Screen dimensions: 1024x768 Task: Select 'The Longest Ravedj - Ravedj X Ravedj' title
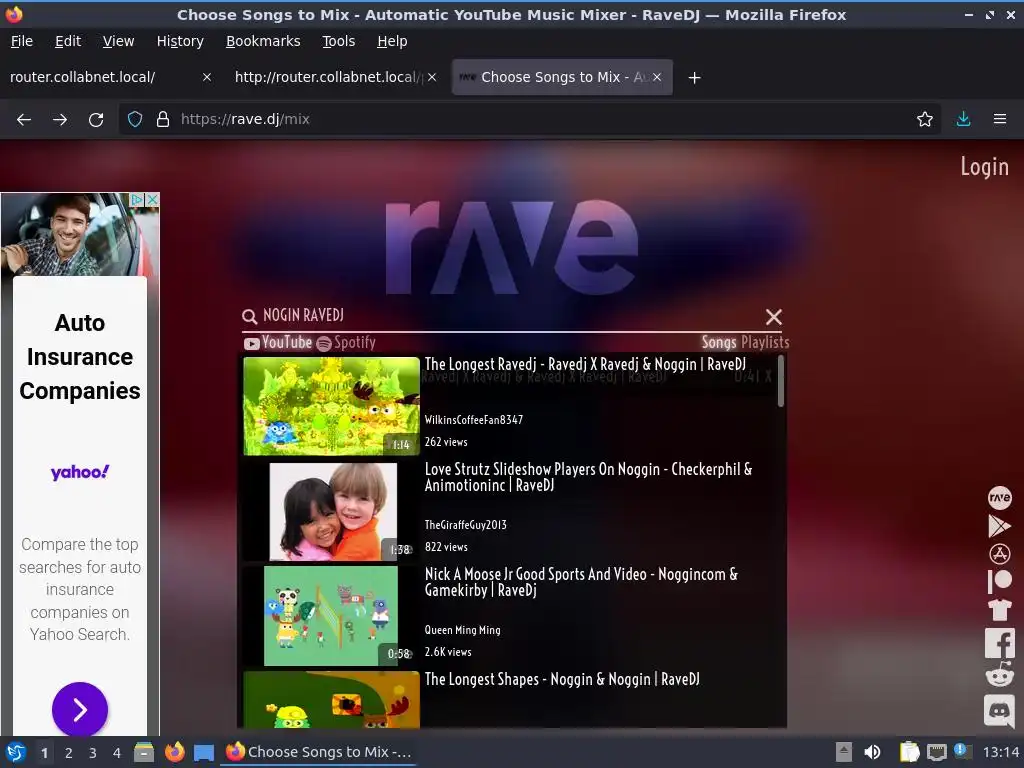tap(585, 364)
